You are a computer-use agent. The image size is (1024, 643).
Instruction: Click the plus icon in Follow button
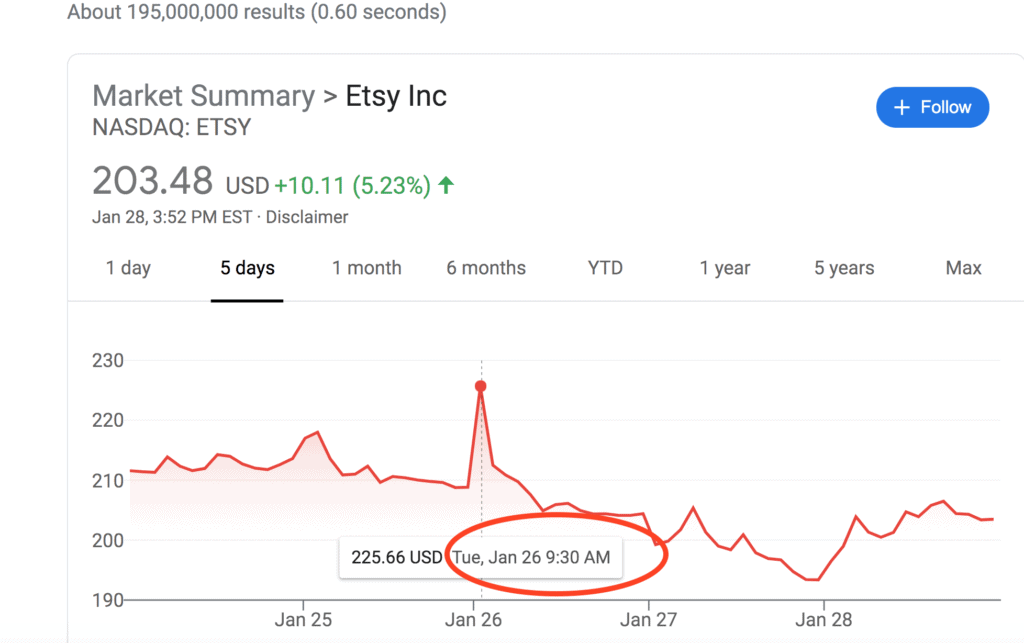click(x=901, y=107)
